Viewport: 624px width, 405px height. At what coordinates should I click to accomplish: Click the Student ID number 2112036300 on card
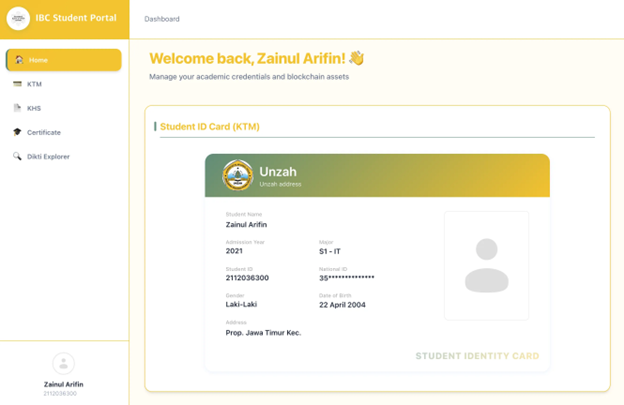coord(247,278)
